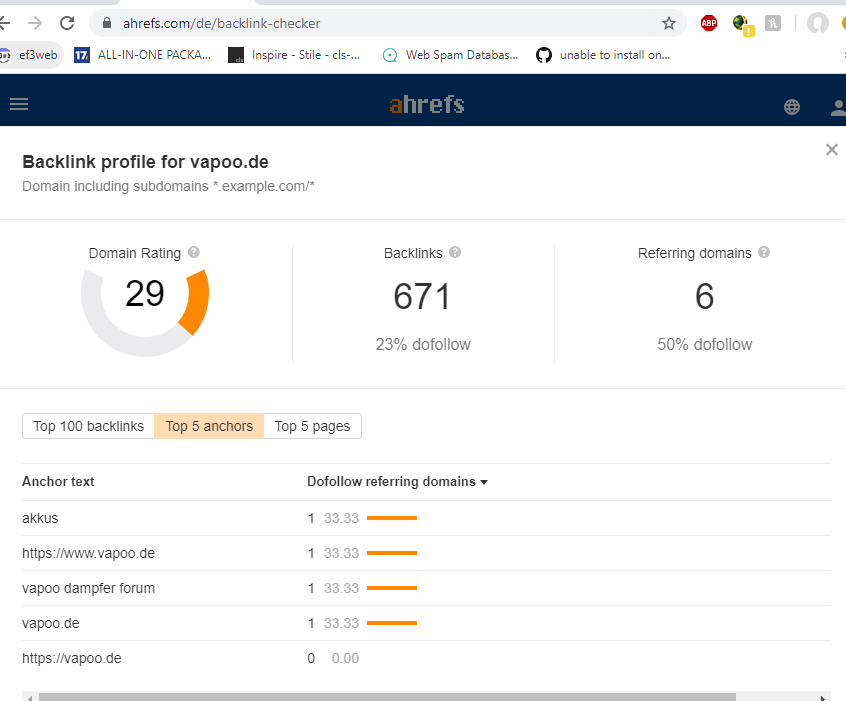The height and width of the screenshot is (701, 846).
Task: Switch to Top 5 pages tab
Action: (312, 426)
